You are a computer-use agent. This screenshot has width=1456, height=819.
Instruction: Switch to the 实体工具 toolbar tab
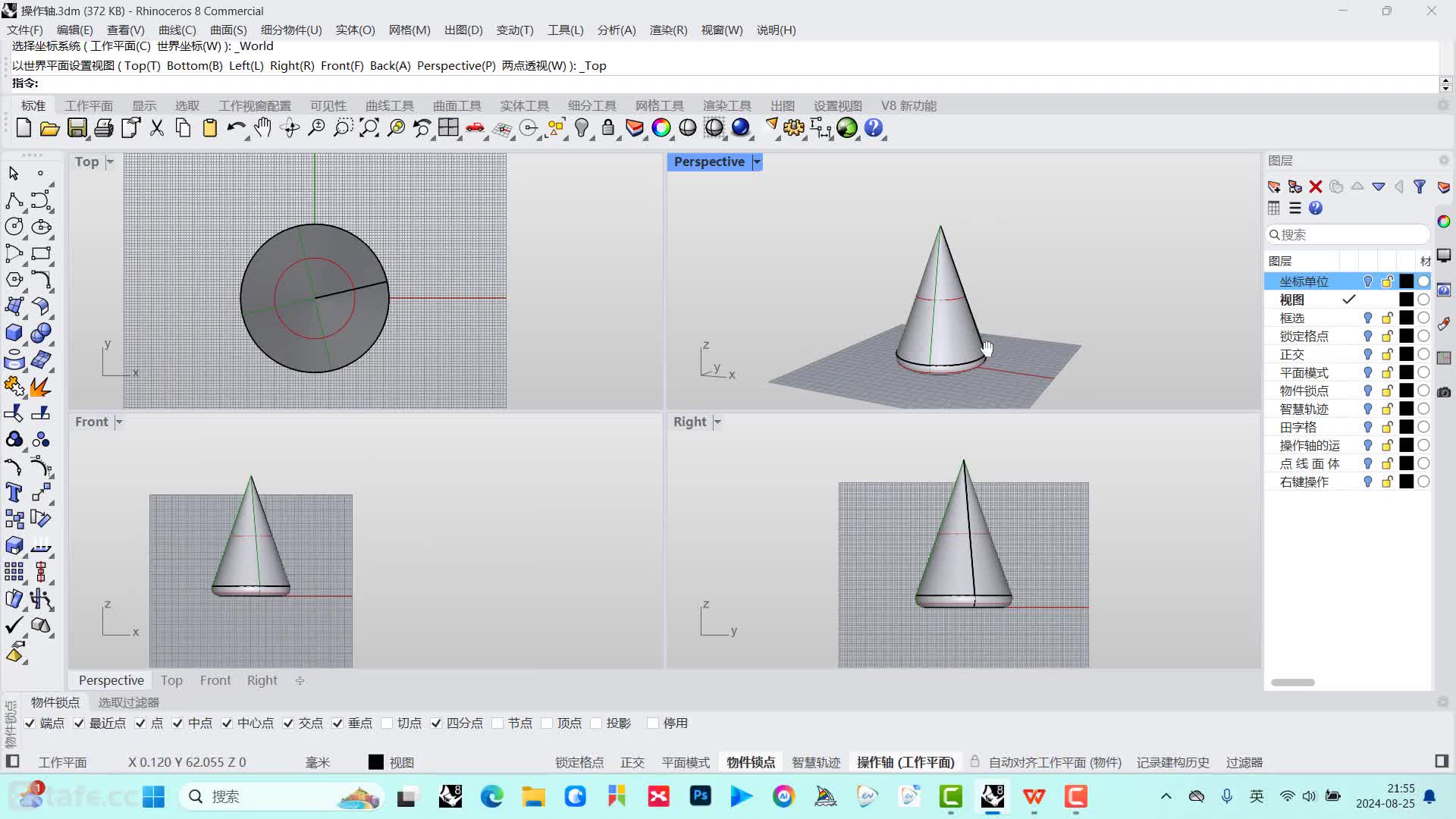point(525,106)
